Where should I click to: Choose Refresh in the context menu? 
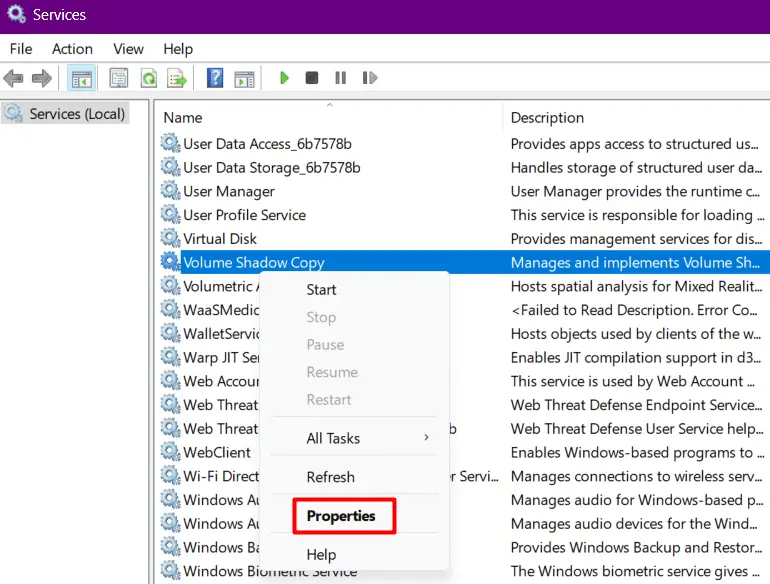click(x=330, y=477)
